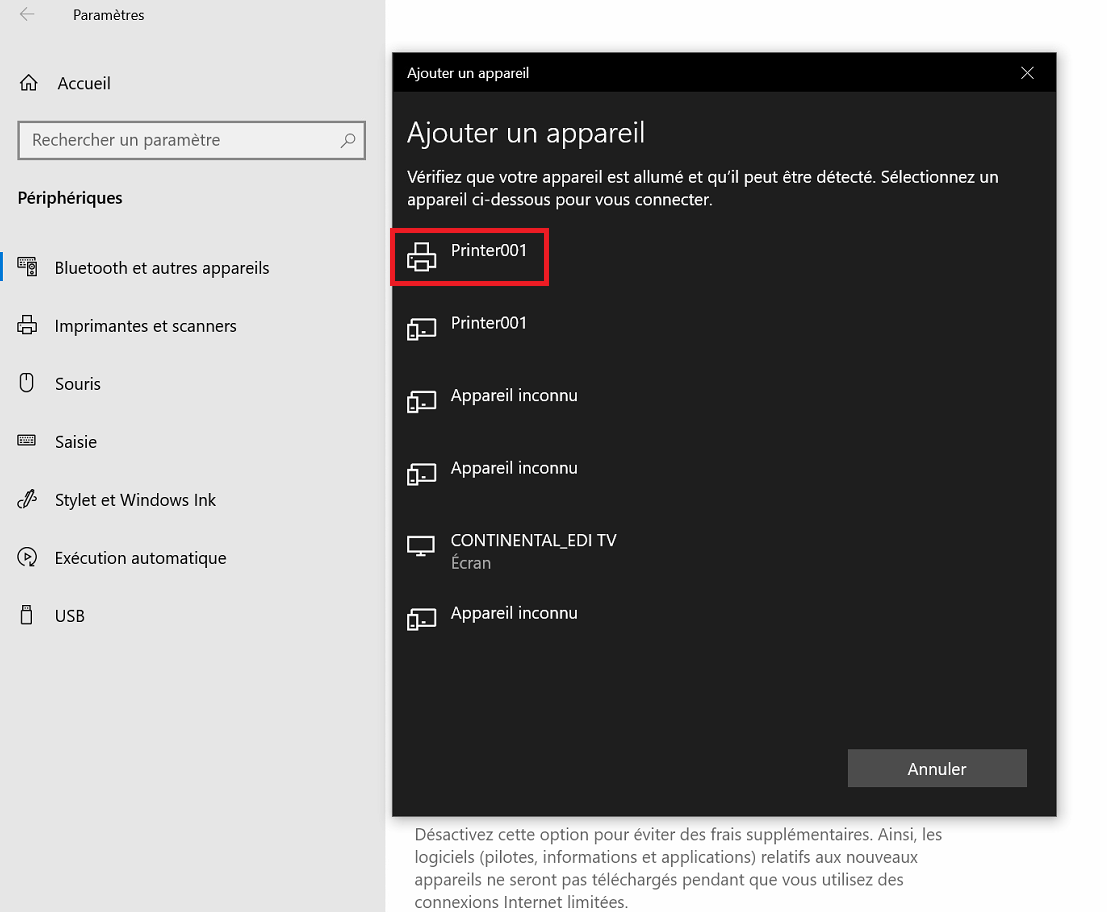Click the Paramètres window title
The width and height of the screenshot is (1107, 912).
[109, 15]
